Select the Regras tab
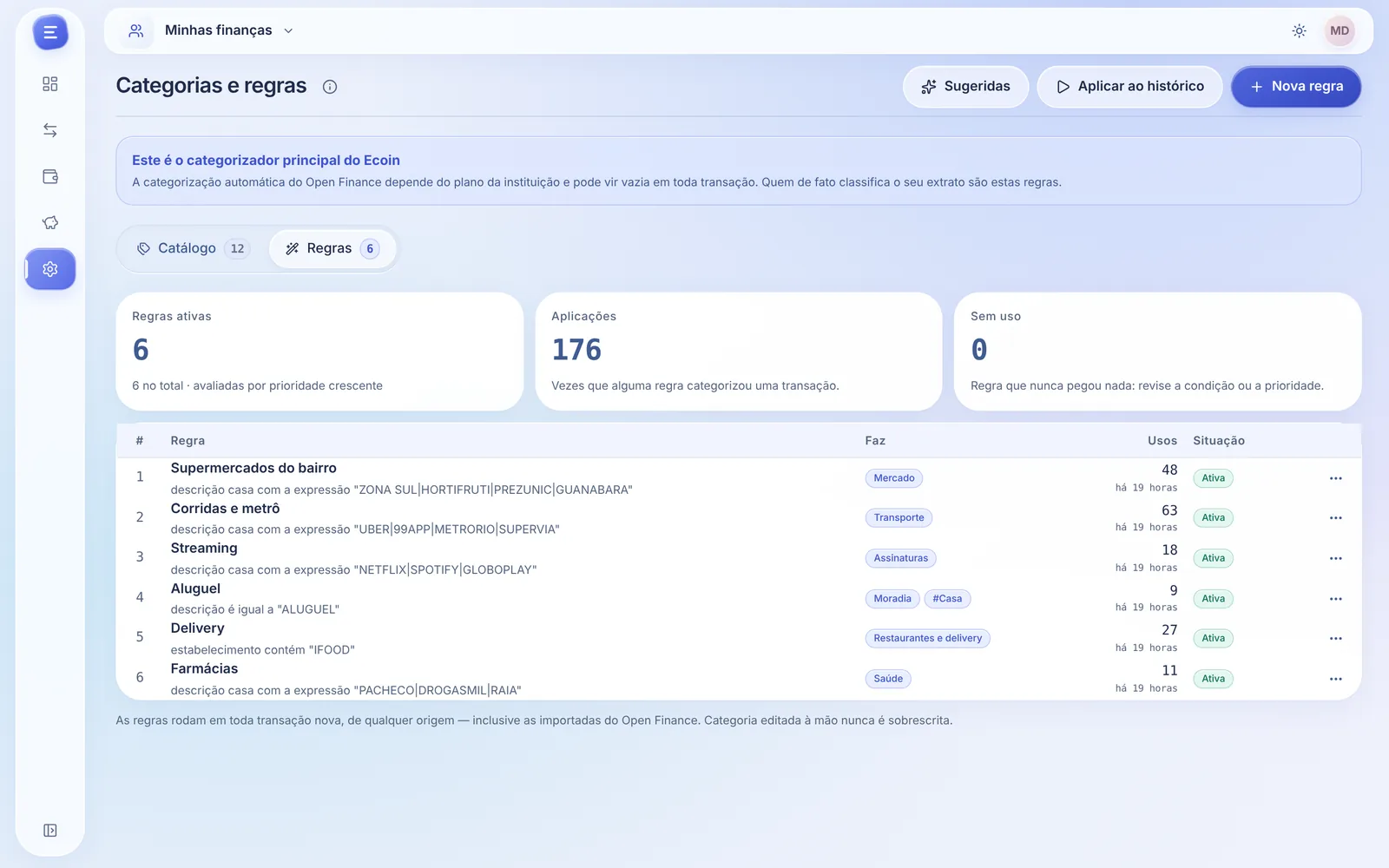The image size is (1389, 868). [332, 248]
